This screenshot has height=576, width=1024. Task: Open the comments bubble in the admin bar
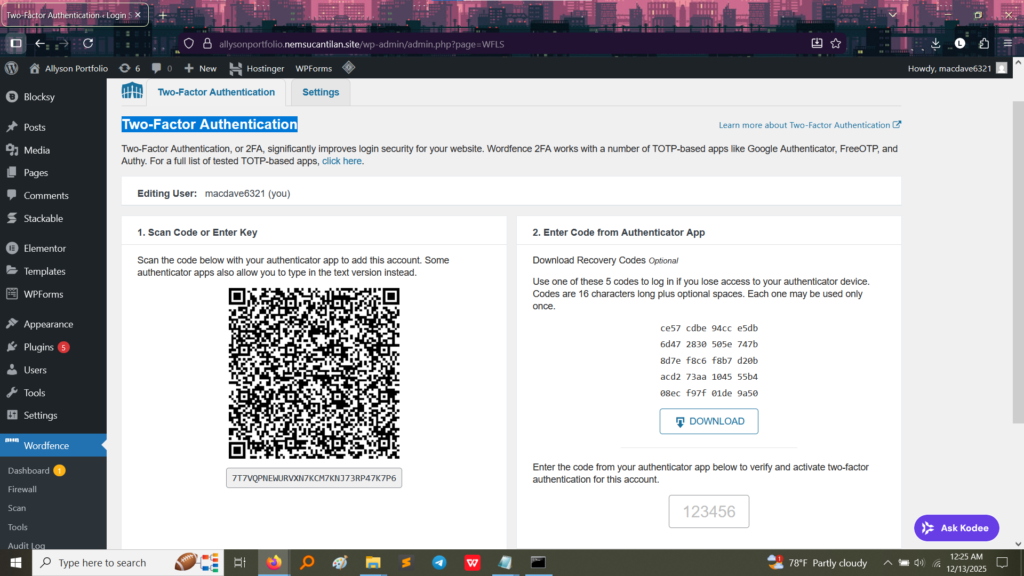coord(162,68)
